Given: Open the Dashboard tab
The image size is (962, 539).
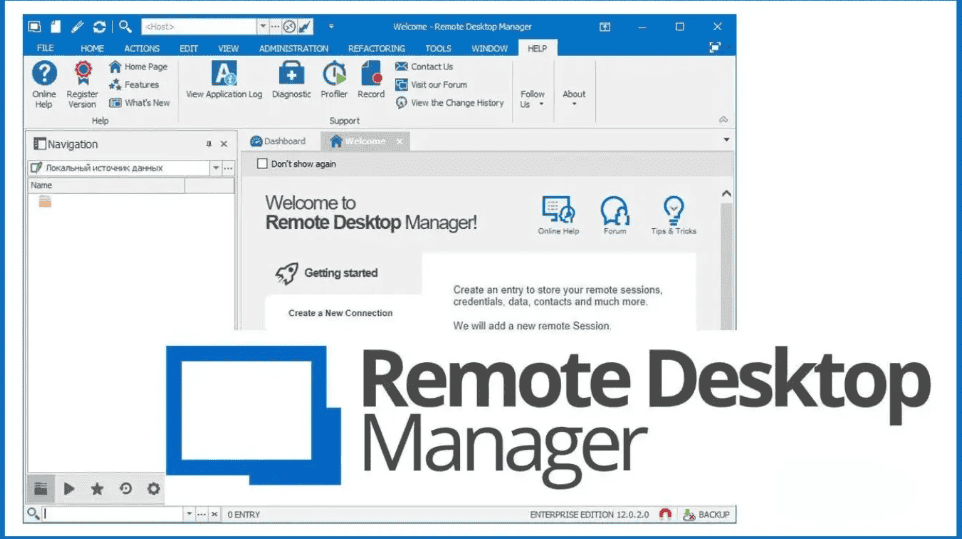Looking at the screenshot, I should pos(278,141).
